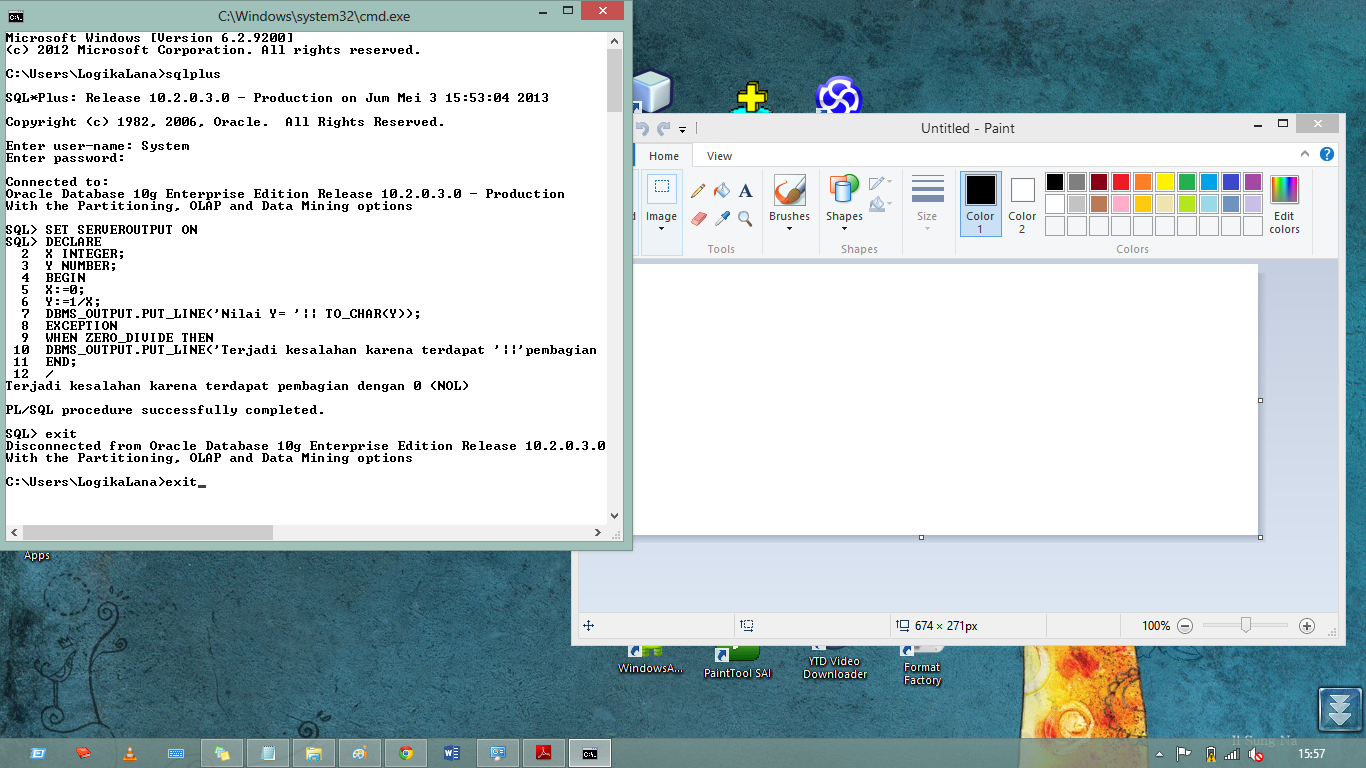Open the PaintTool SAI desktop shortcut
1366x768 pixels.
(738, 661)
